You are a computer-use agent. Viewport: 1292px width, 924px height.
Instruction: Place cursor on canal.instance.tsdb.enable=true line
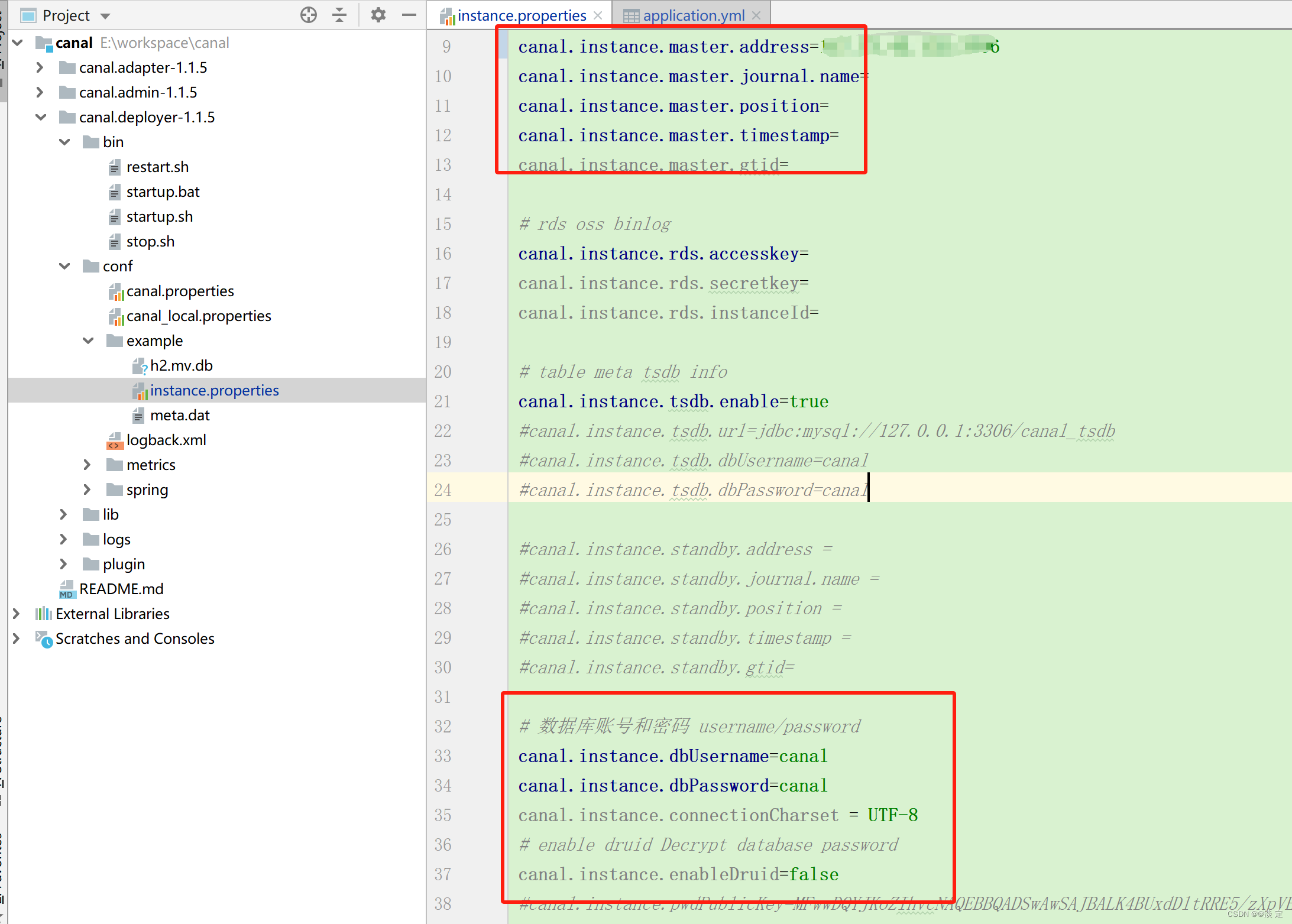tap(673, 401)
